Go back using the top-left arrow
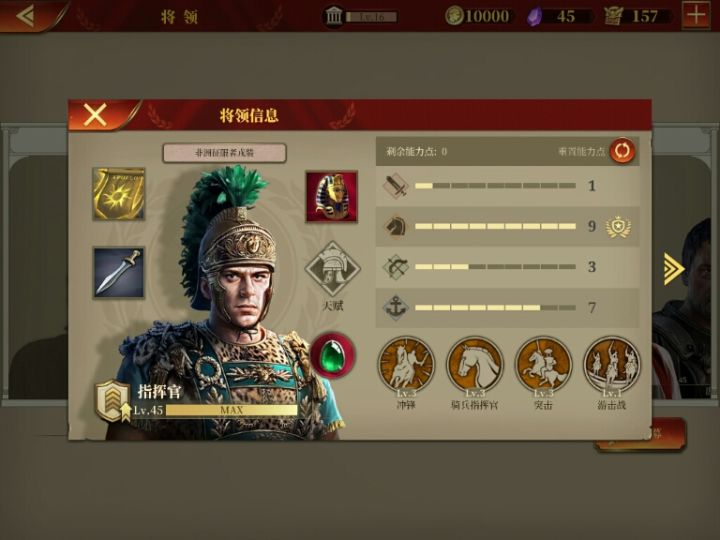Screen dimensions: 720x540 [25, 16]
